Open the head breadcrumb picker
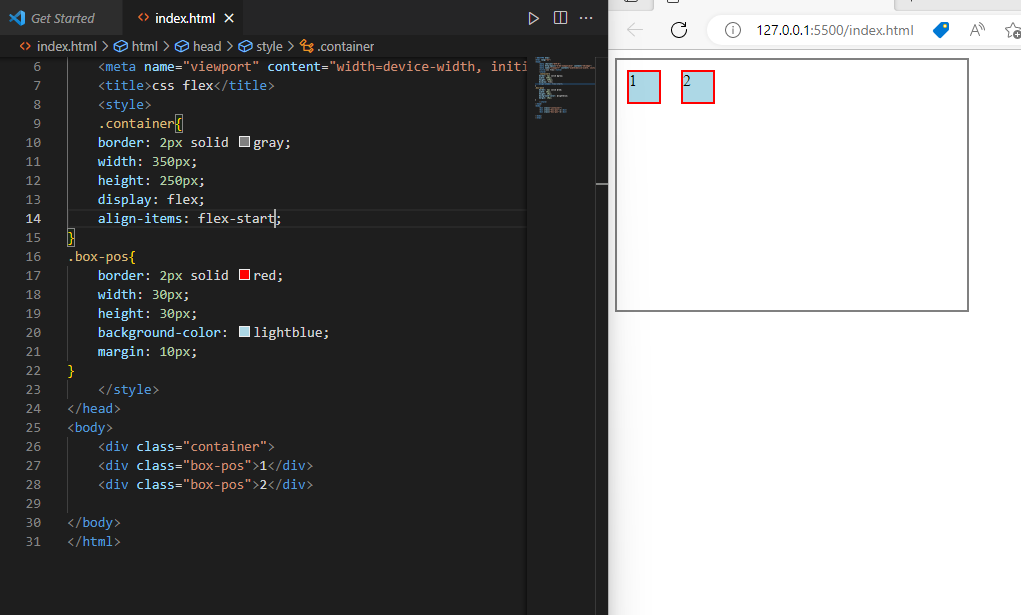Viewport: 1021px width, 615px height. coord(199,46)
